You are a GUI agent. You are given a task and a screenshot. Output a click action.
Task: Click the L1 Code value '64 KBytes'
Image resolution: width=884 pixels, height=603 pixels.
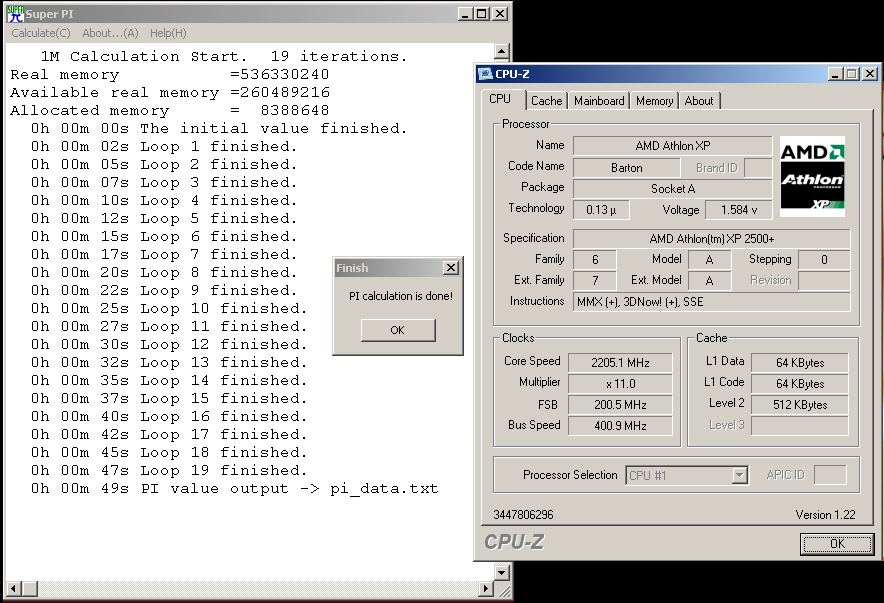point(800,384)
